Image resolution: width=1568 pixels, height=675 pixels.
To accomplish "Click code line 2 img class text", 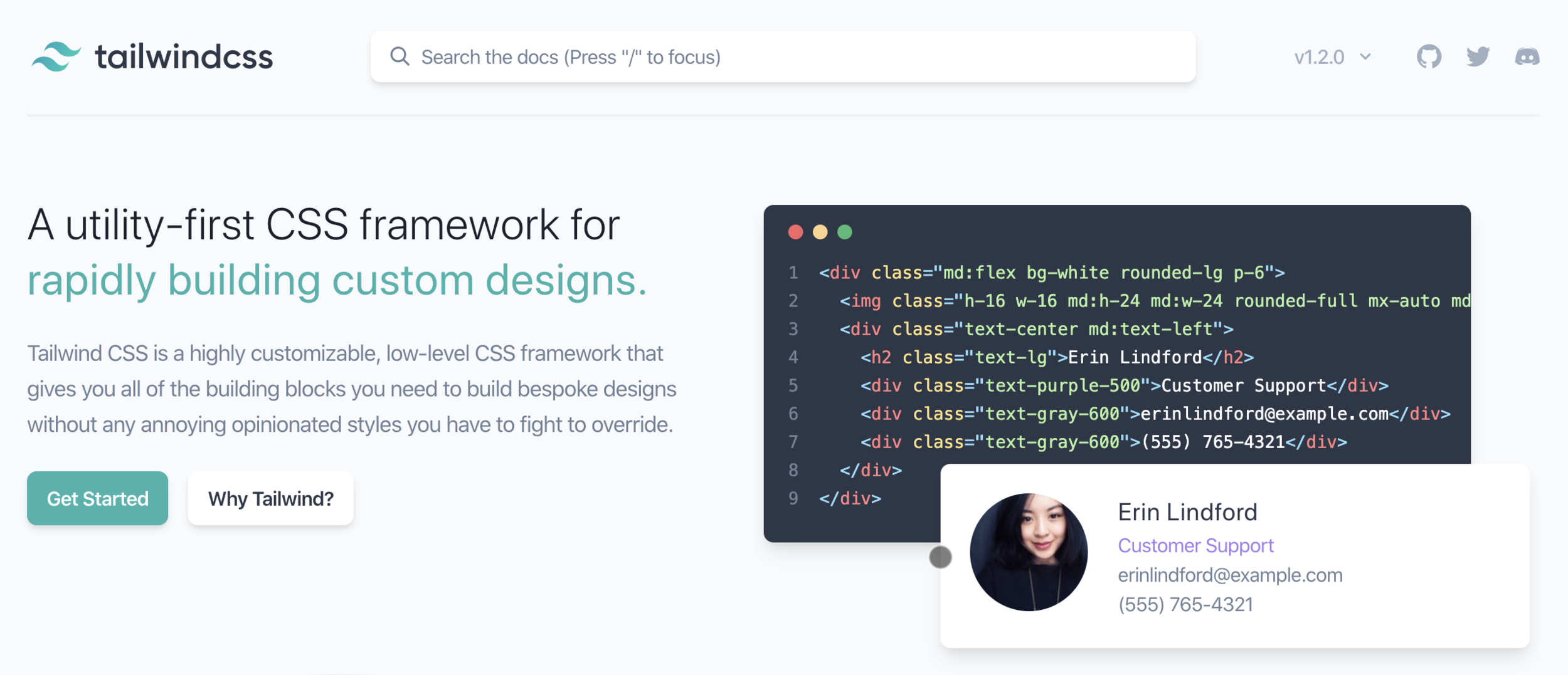I will point(1155,301).
